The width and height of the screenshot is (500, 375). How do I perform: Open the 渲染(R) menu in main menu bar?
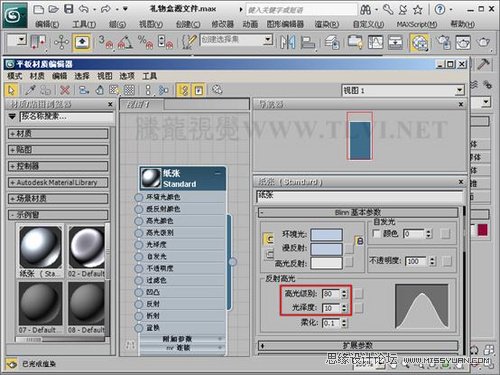(327, 24)
